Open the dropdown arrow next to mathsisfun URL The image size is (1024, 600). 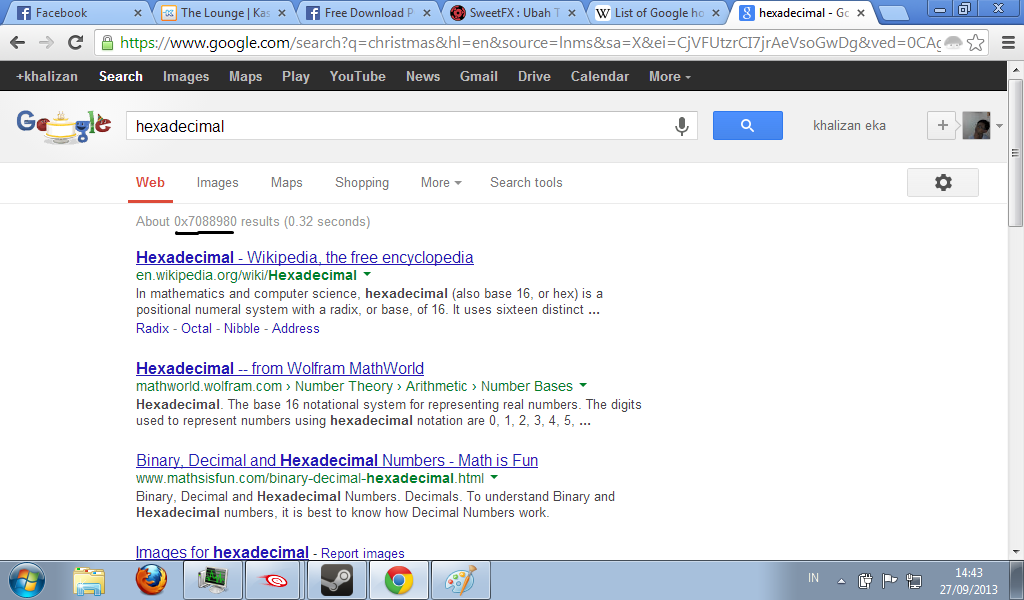point(494,477)
